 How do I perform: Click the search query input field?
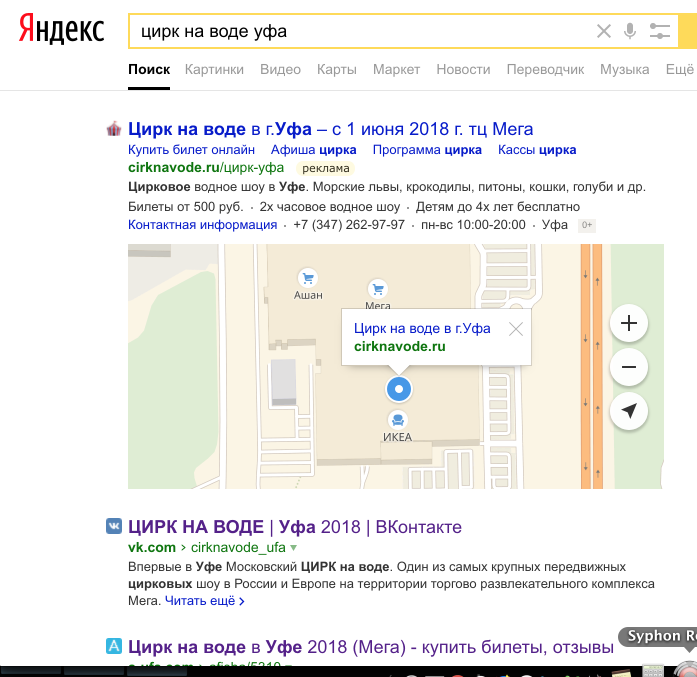coord(360,31)
